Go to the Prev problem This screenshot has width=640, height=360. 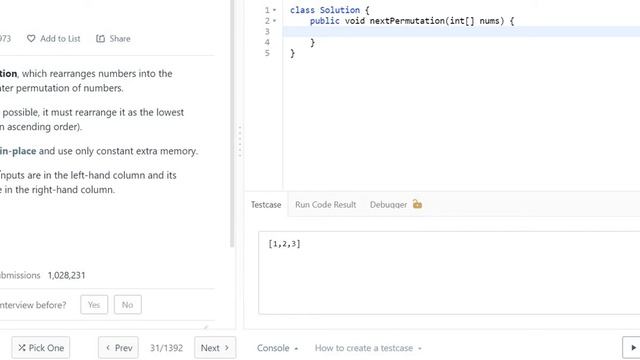click(x=118, y=348)
